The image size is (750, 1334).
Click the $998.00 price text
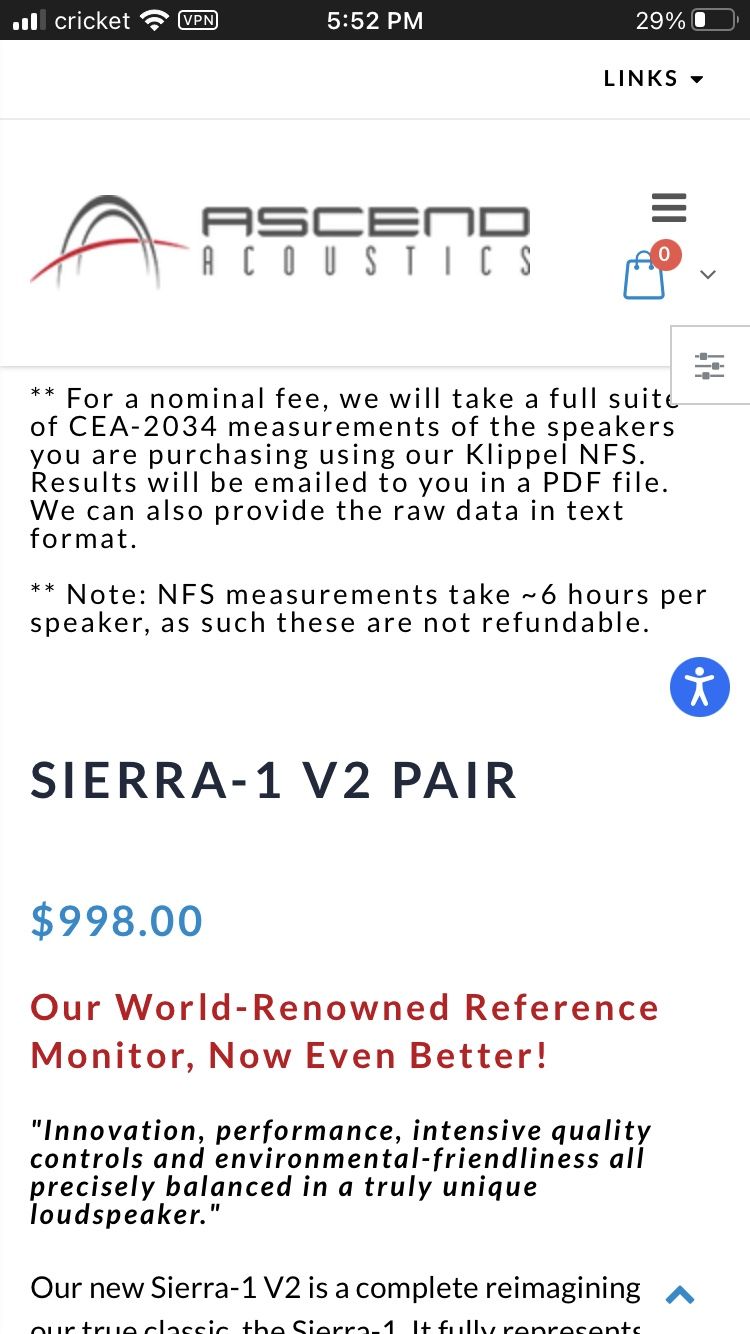coord(117,921)
